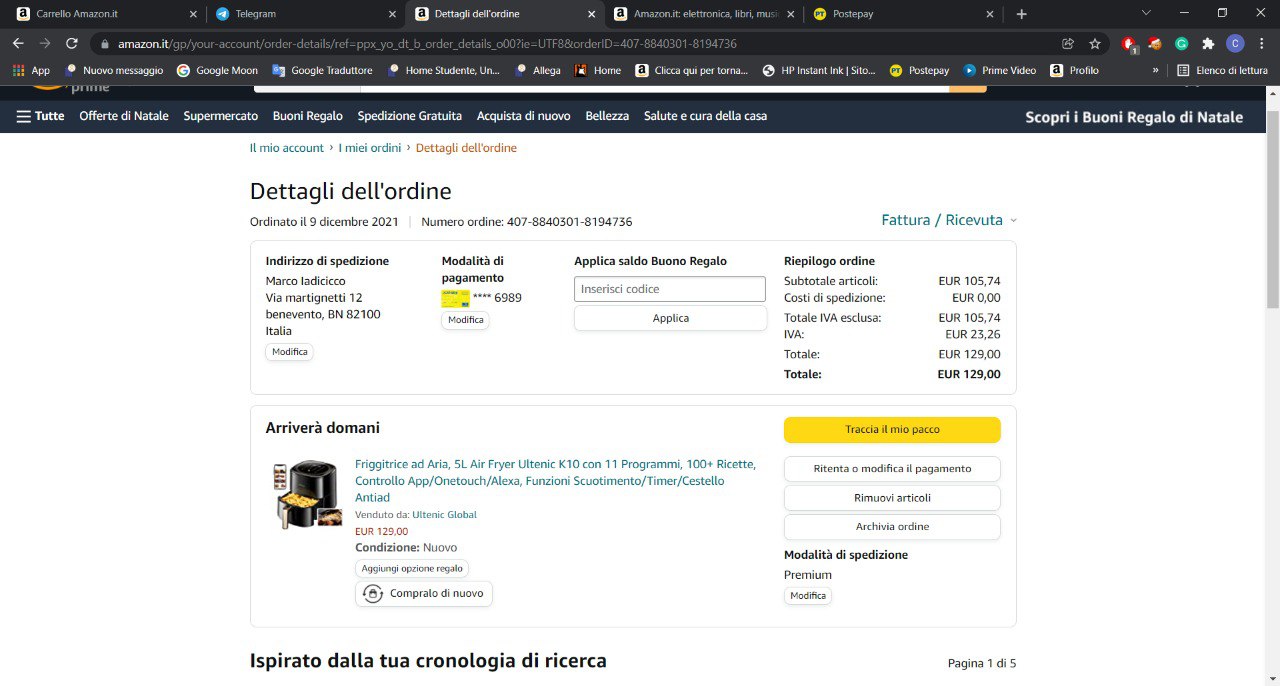Click the share page icon in address bar
Screen dimensions: 1280x686
click(x=1068, y=44)
